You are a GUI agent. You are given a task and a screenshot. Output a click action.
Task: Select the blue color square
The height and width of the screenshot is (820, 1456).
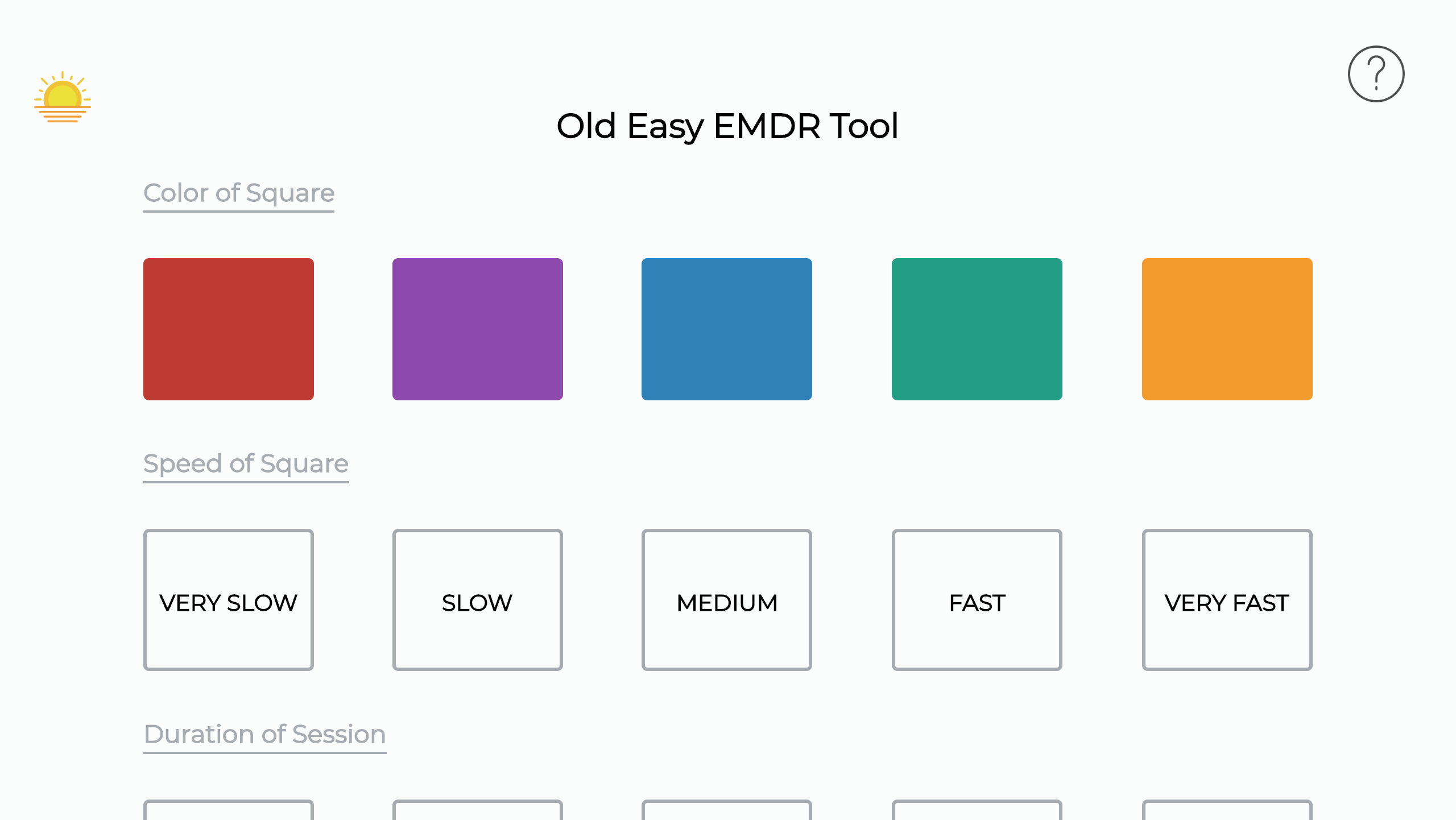point(727,329)
